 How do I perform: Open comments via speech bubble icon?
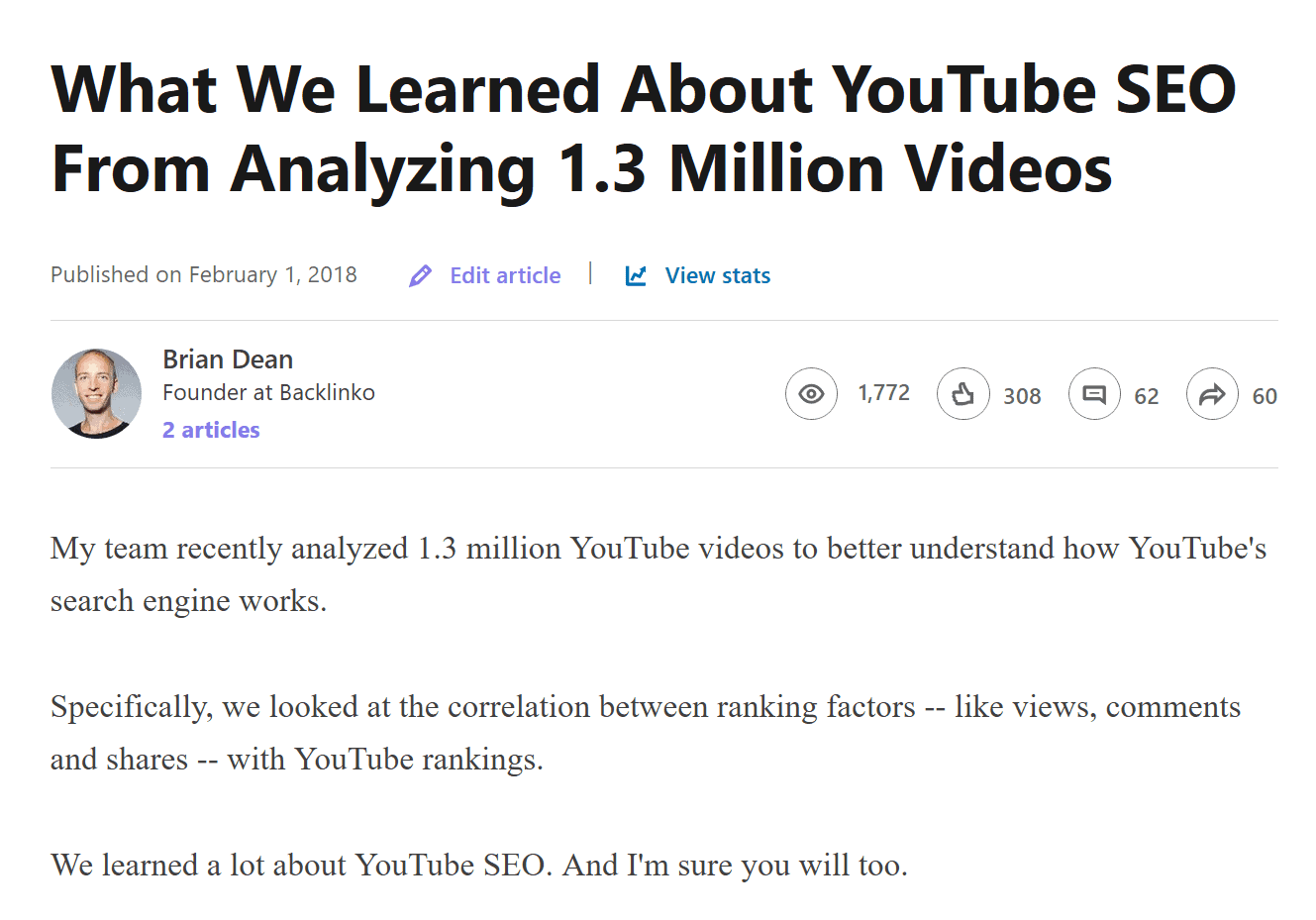(1094, 393)
